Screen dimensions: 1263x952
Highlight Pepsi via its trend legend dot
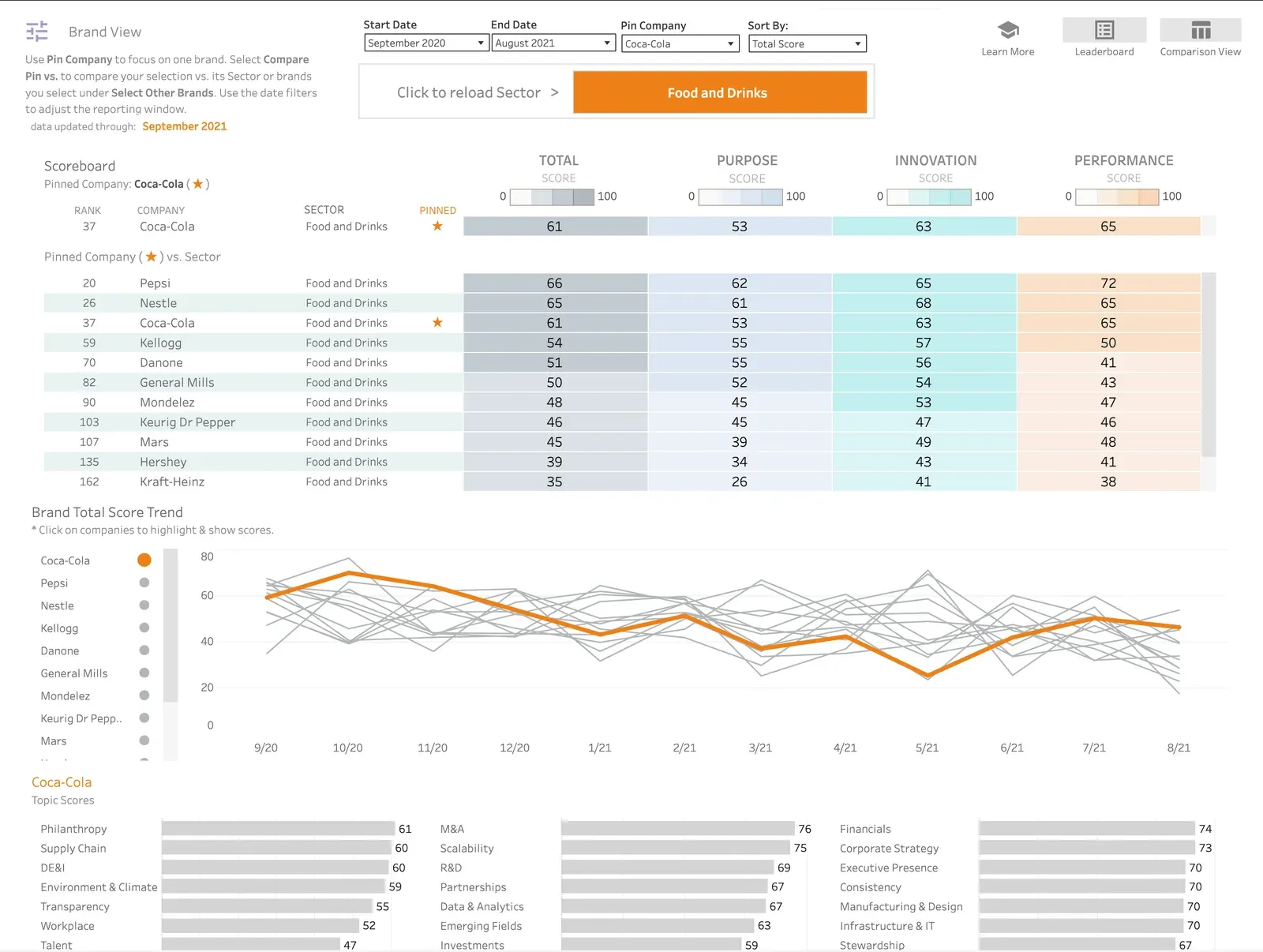(144, 583)
